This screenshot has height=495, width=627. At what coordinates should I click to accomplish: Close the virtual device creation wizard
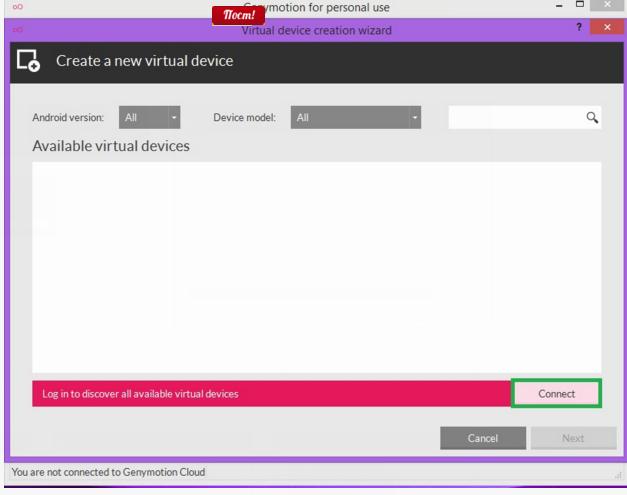pyautogui.click(x=604, y=32)
